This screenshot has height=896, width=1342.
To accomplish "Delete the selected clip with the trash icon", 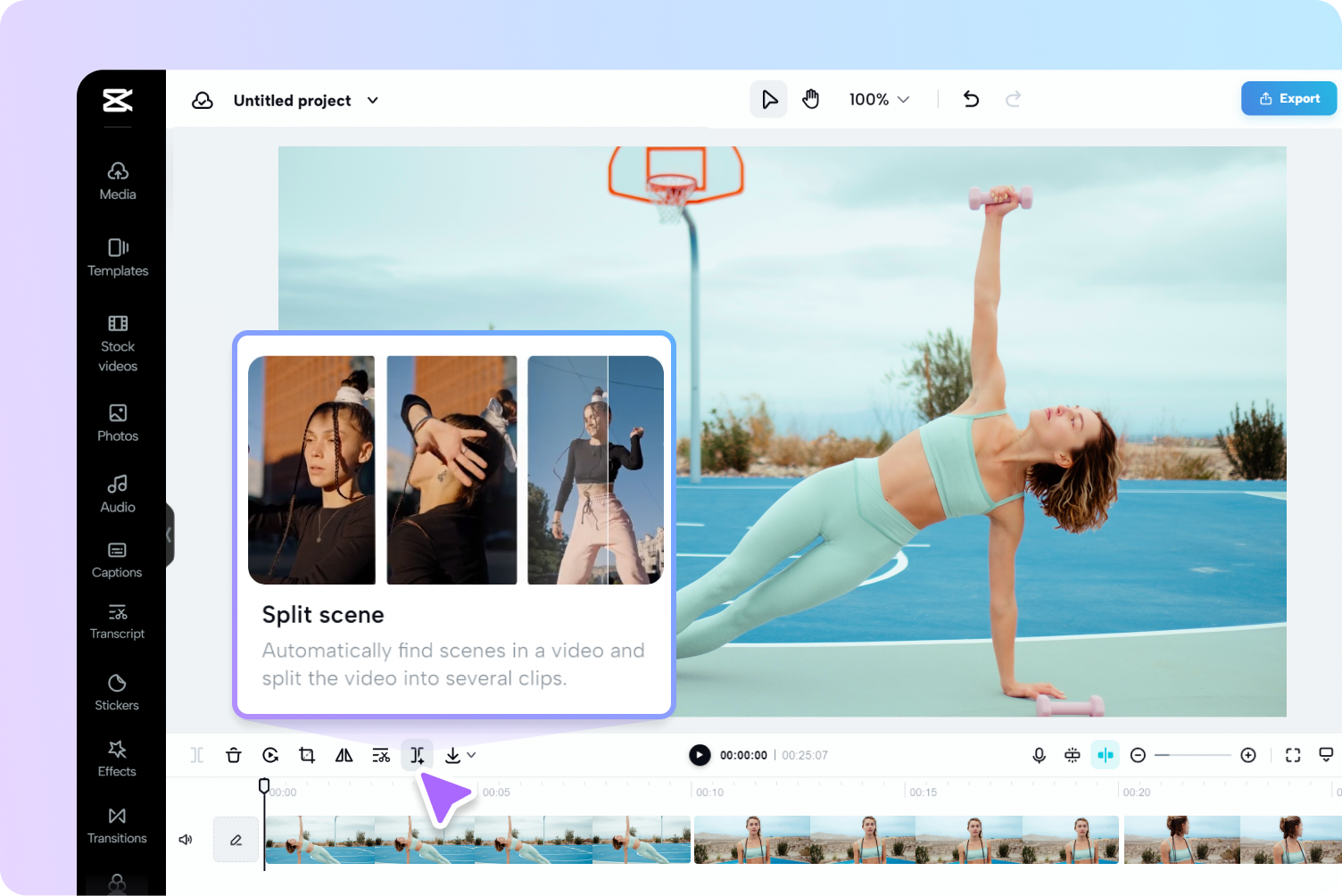I will click(x=234, y=754).
